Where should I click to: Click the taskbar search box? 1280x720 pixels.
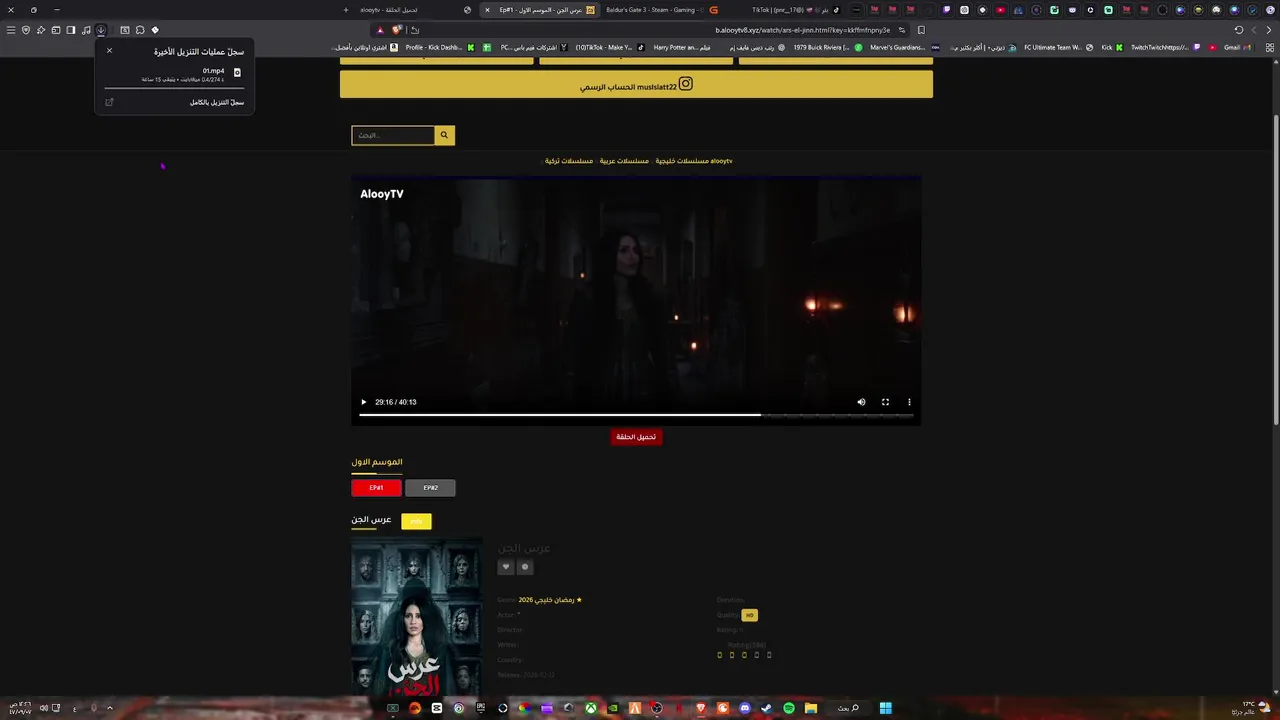(848, 708)
